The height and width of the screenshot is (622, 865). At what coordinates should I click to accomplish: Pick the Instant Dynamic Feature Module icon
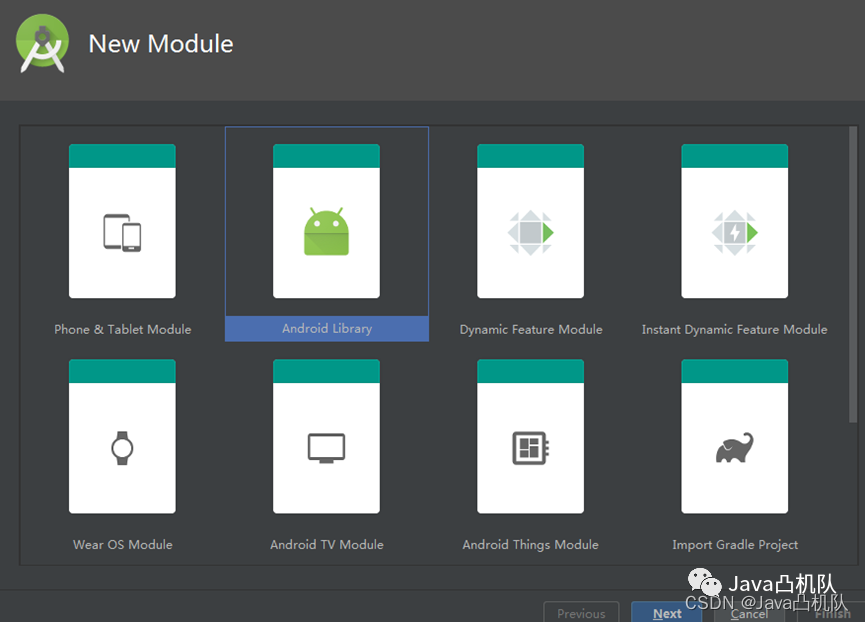pos(734,232)
